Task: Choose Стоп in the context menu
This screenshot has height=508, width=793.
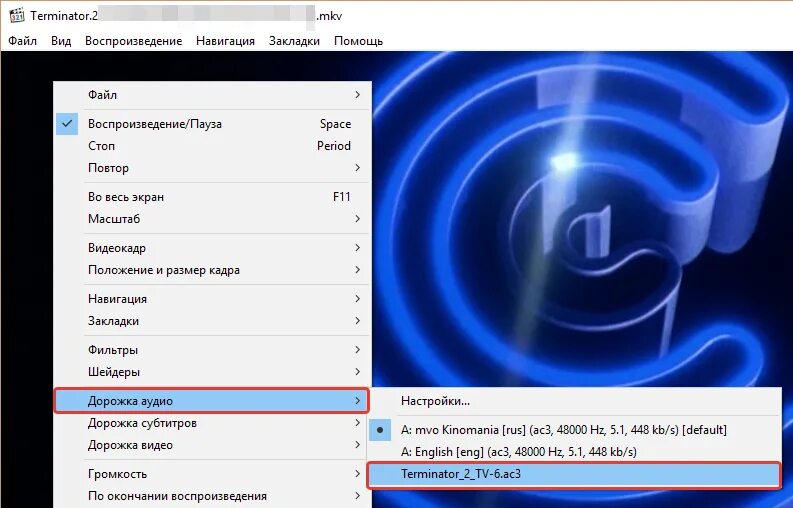Action: point(212,146)
